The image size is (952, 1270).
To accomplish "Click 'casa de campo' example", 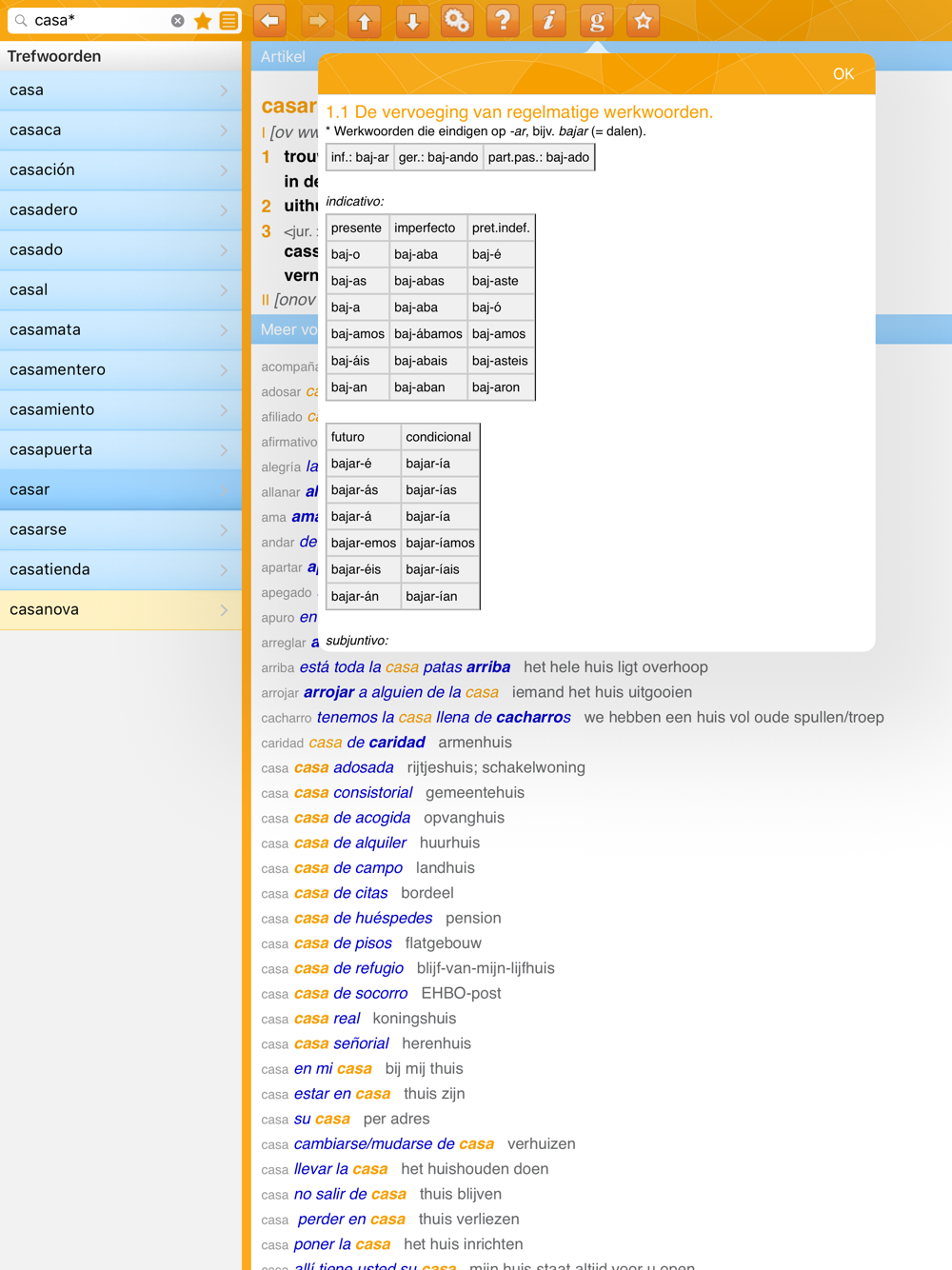I will (x=348, y=868).
